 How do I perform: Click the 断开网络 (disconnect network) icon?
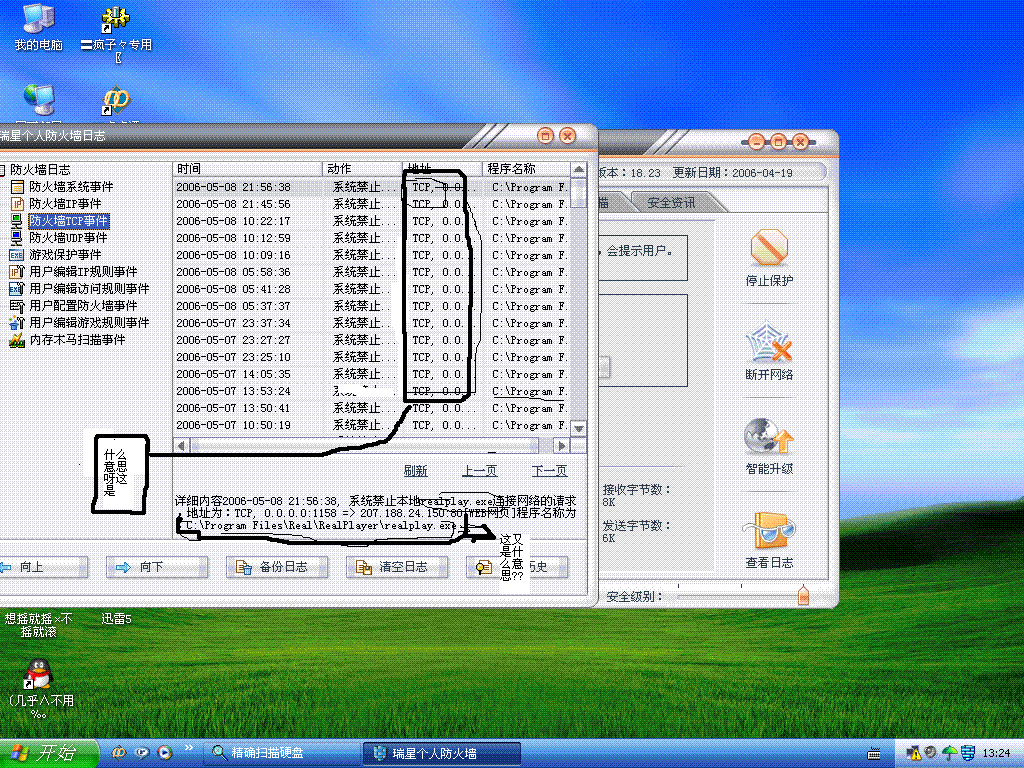pyautogui.click(x=768, y=345)
